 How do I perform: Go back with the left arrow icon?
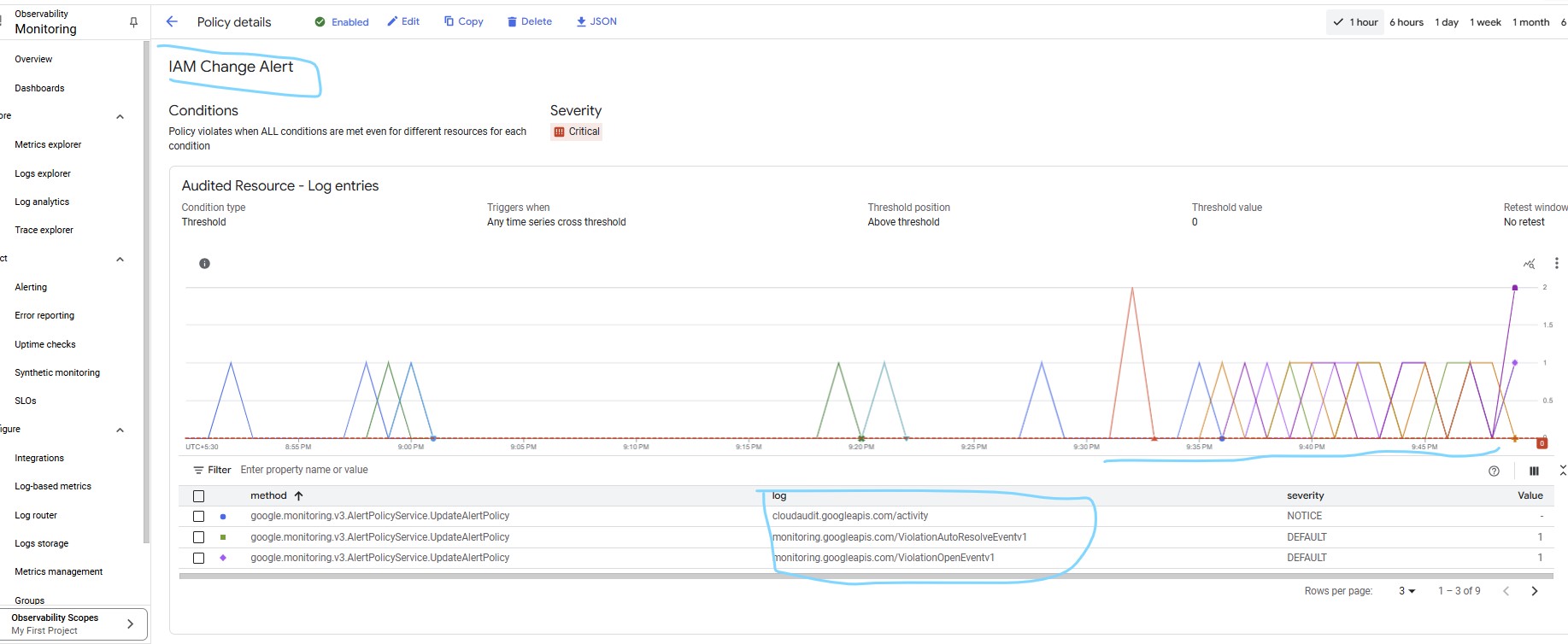point(172,21)
